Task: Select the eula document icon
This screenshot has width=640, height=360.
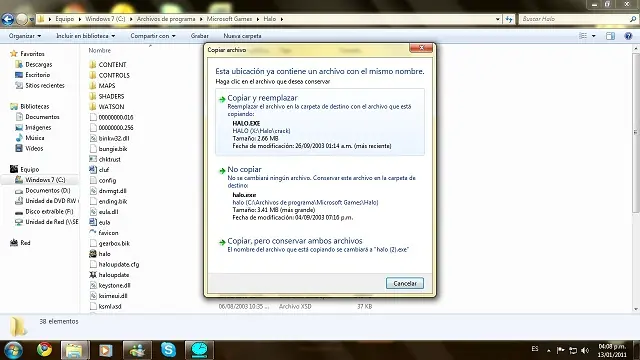Action: (93, 222)
